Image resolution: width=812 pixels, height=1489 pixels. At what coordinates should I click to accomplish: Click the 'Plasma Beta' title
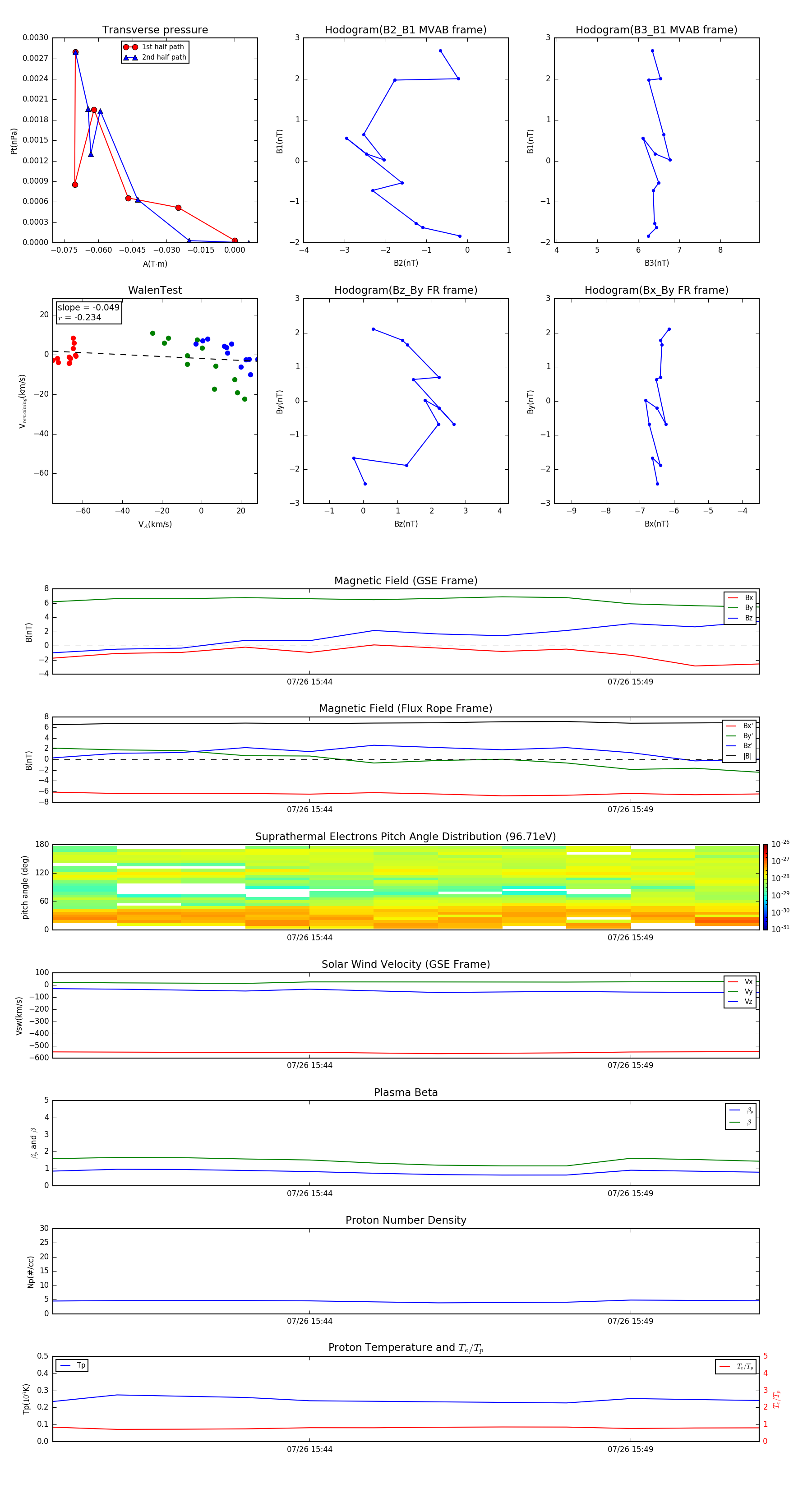[x=406, y=1092]
